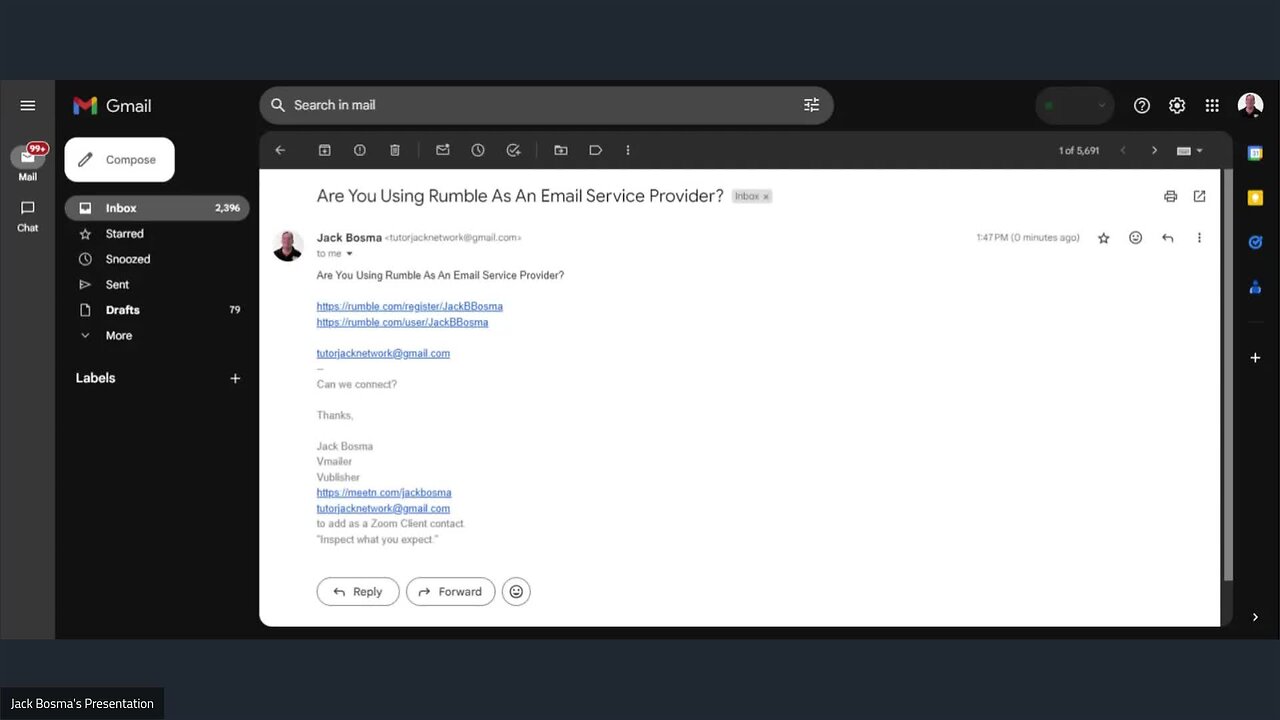Open search filter options
Image resolution: width=1280 pixels, height=720 pixels.
(811, 104)
